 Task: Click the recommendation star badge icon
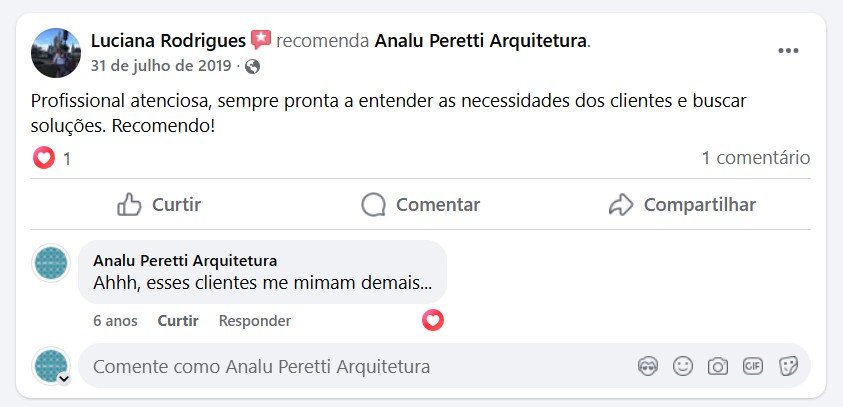click(x=261, y=40)
